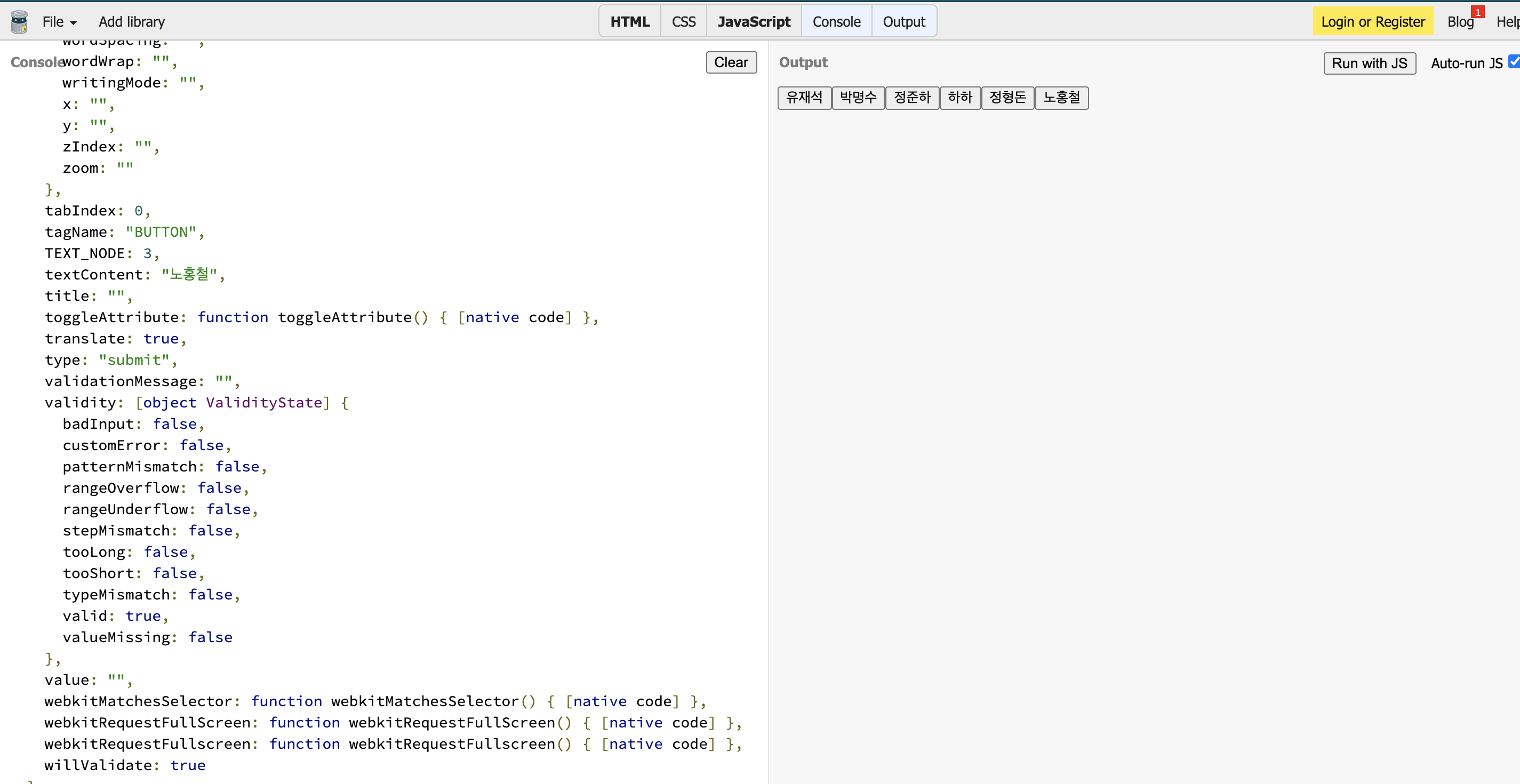Viewport: 1520px width, 784px height.
Task: Clear the console output
Action: click(x=731, y=62)
